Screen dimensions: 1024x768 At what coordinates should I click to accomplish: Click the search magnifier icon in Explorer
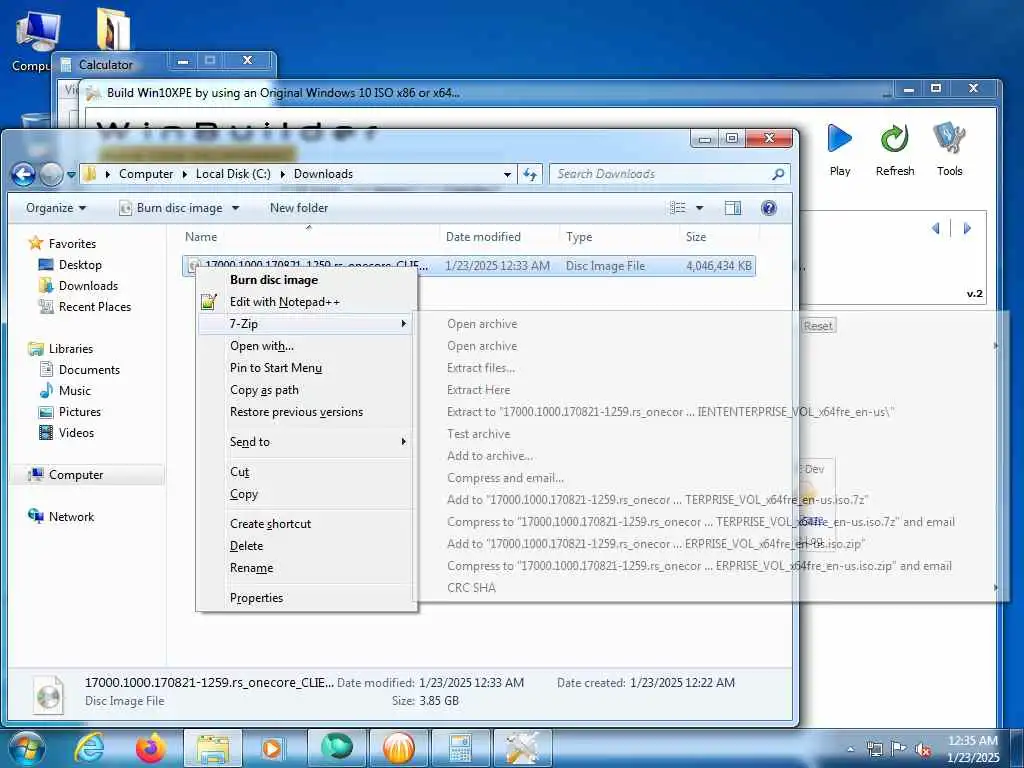(x=778, y=174)
